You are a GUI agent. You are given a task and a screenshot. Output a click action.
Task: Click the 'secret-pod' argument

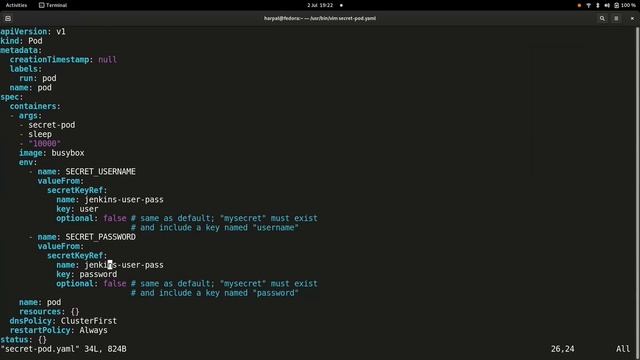pos(51,125)
